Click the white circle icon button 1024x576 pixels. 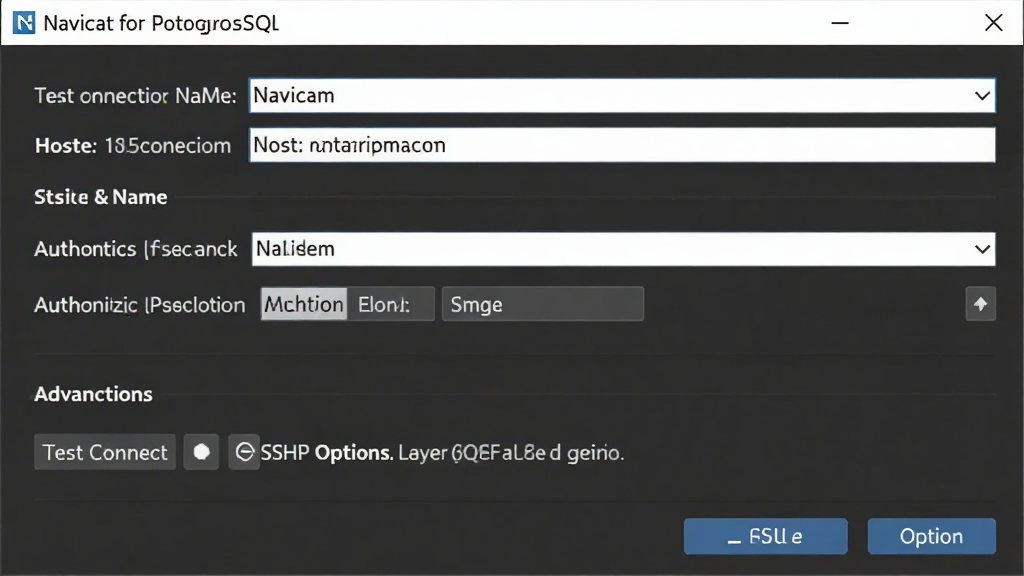point(201,452)
